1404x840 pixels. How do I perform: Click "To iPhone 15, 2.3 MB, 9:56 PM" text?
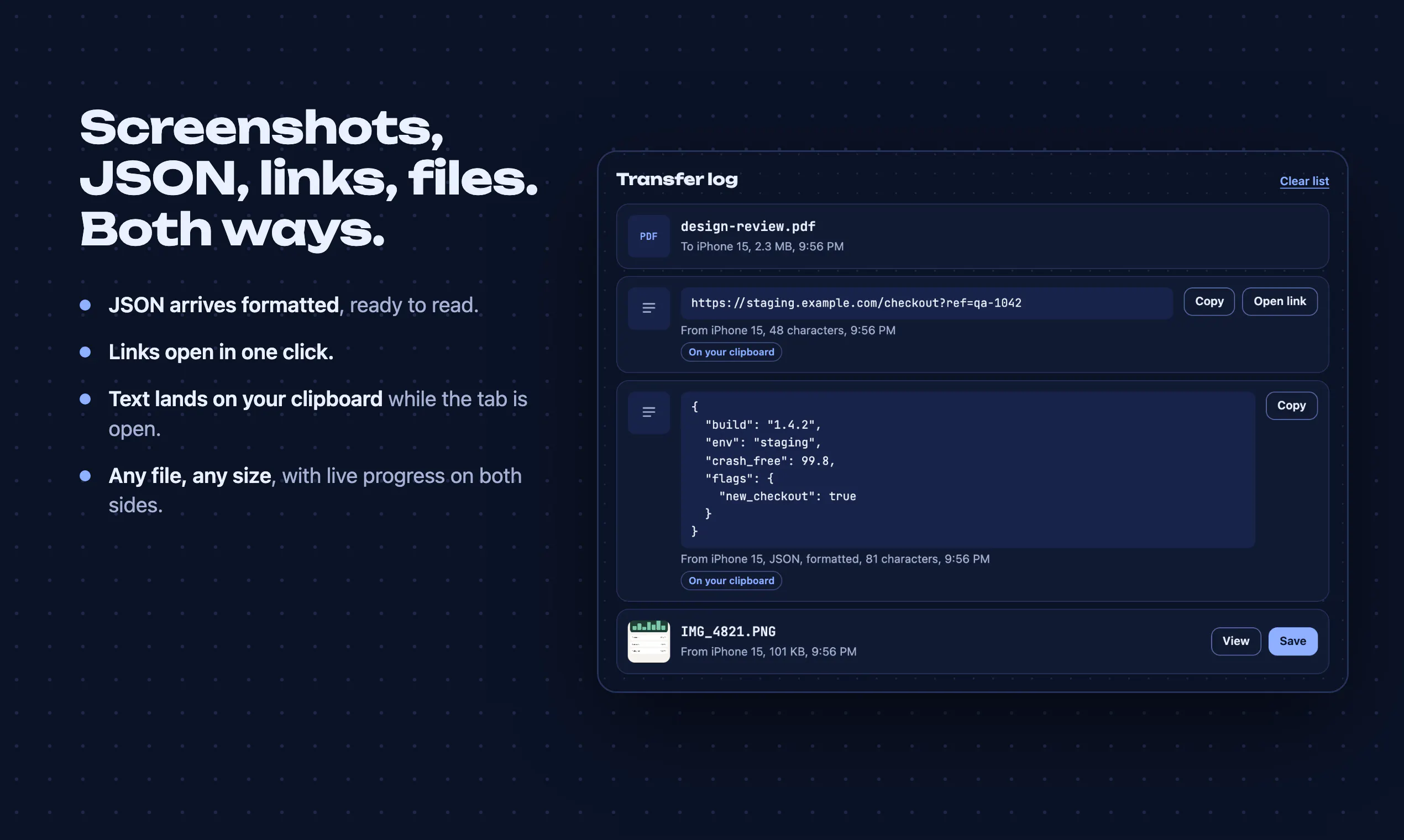(x=762, y=247)
